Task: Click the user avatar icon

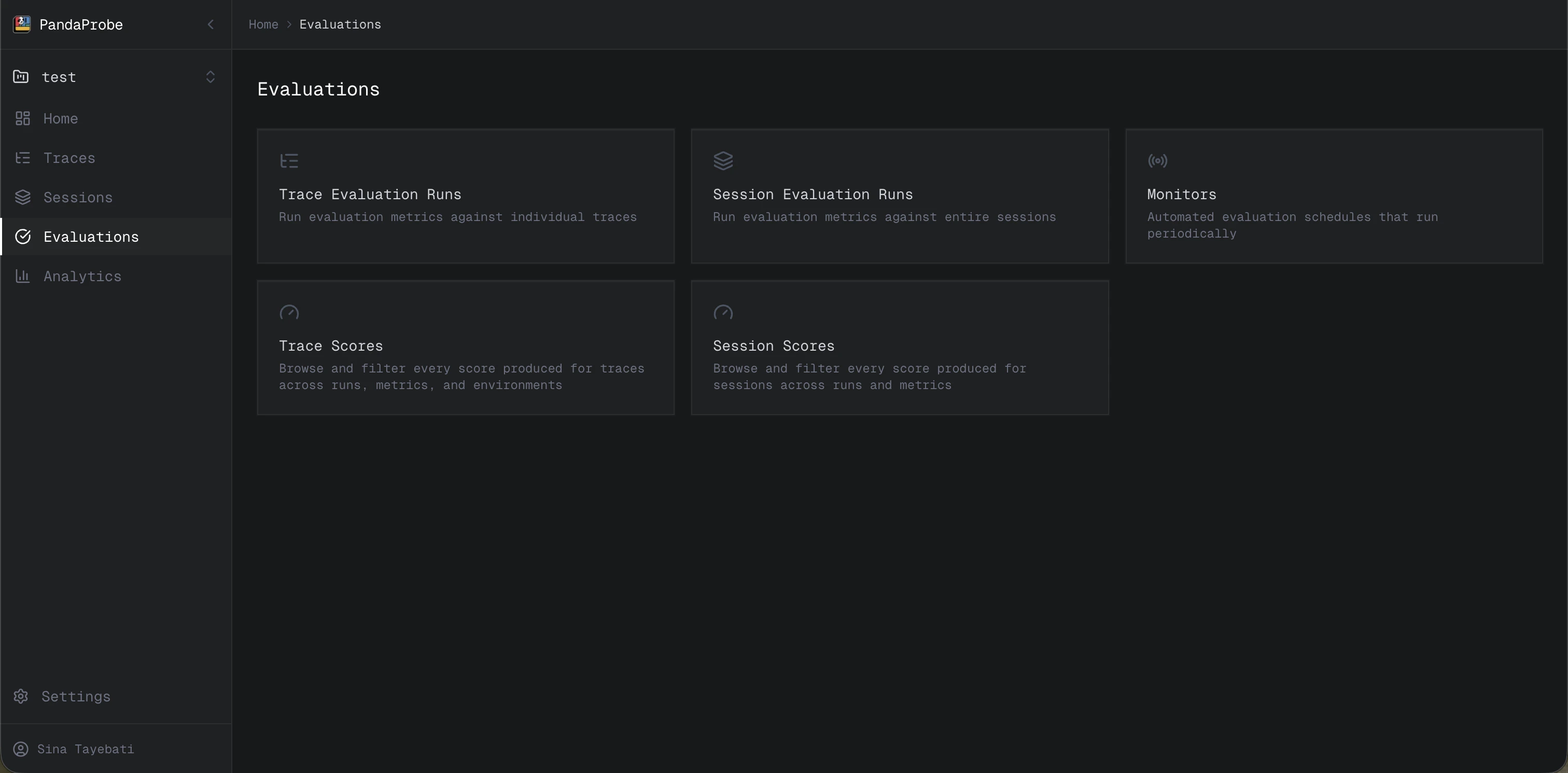Action: [21, 749]
